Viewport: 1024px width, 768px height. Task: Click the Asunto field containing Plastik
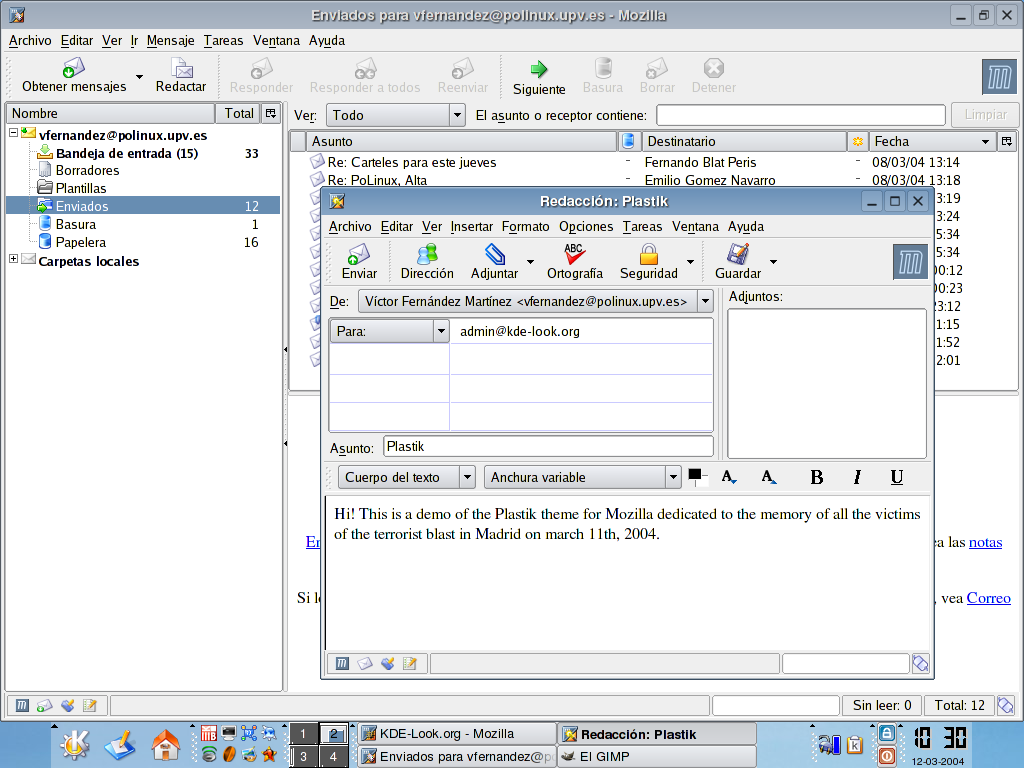click(548, 447)
